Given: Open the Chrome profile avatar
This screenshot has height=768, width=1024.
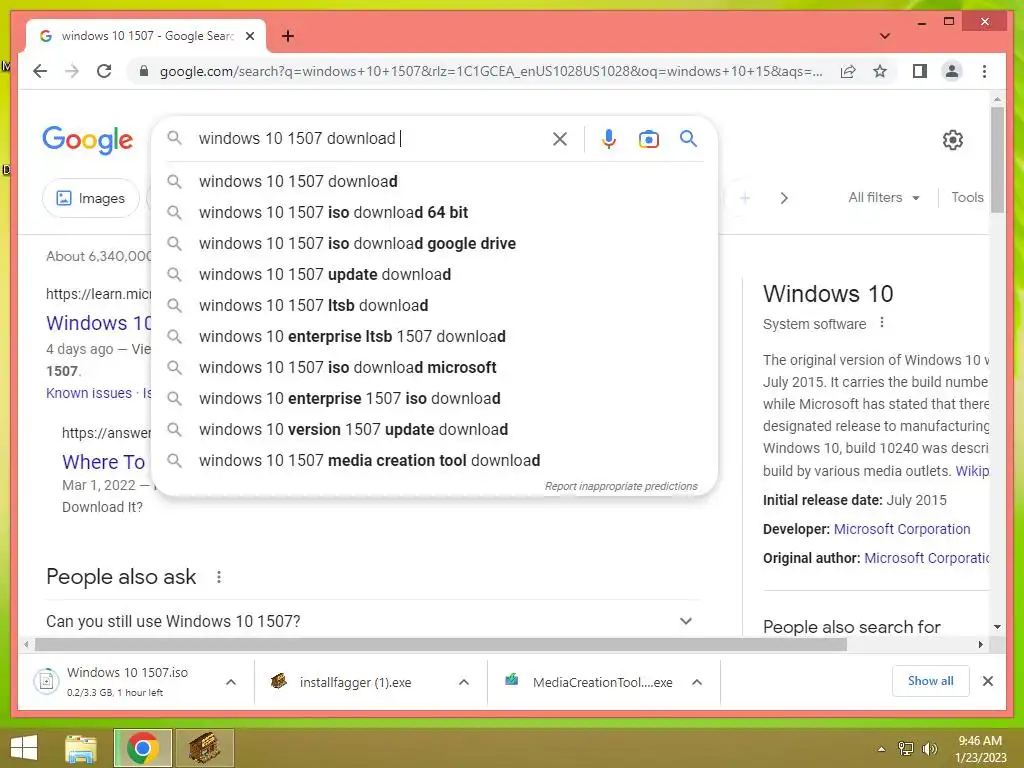Looking at the screenshot, I should click(x=952, y=71).
